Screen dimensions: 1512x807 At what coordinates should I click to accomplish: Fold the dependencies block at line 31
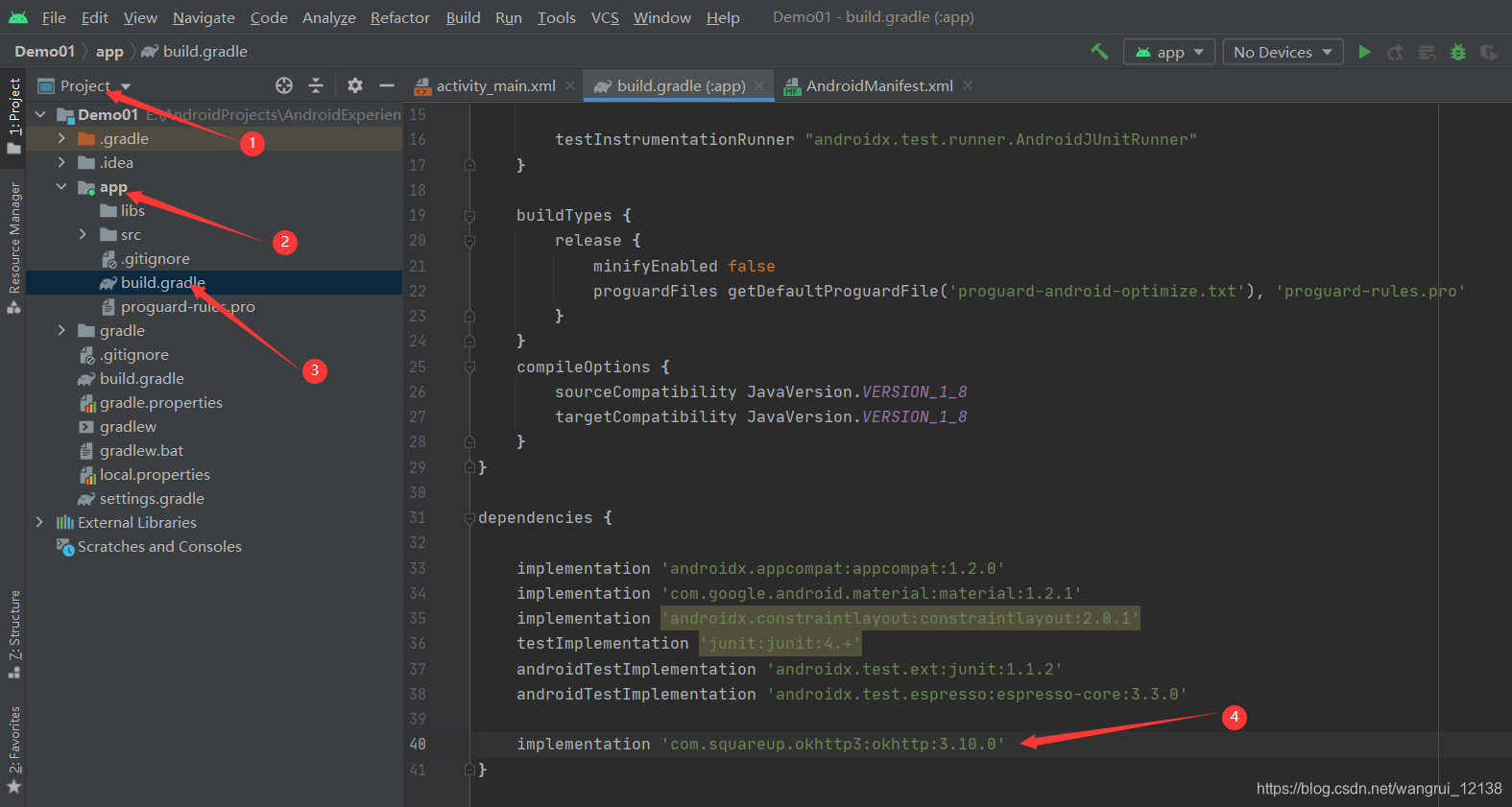tap(469, 518)
